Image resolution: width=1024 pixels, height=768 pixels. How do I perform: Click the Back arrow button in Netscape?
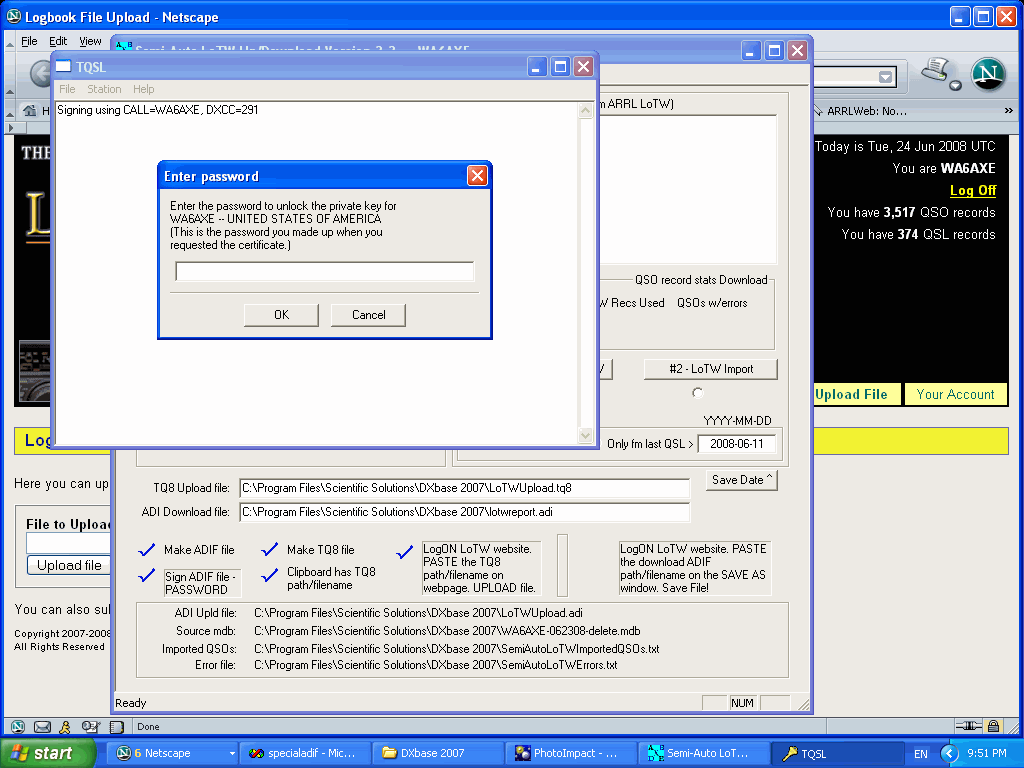click(40, 73)
